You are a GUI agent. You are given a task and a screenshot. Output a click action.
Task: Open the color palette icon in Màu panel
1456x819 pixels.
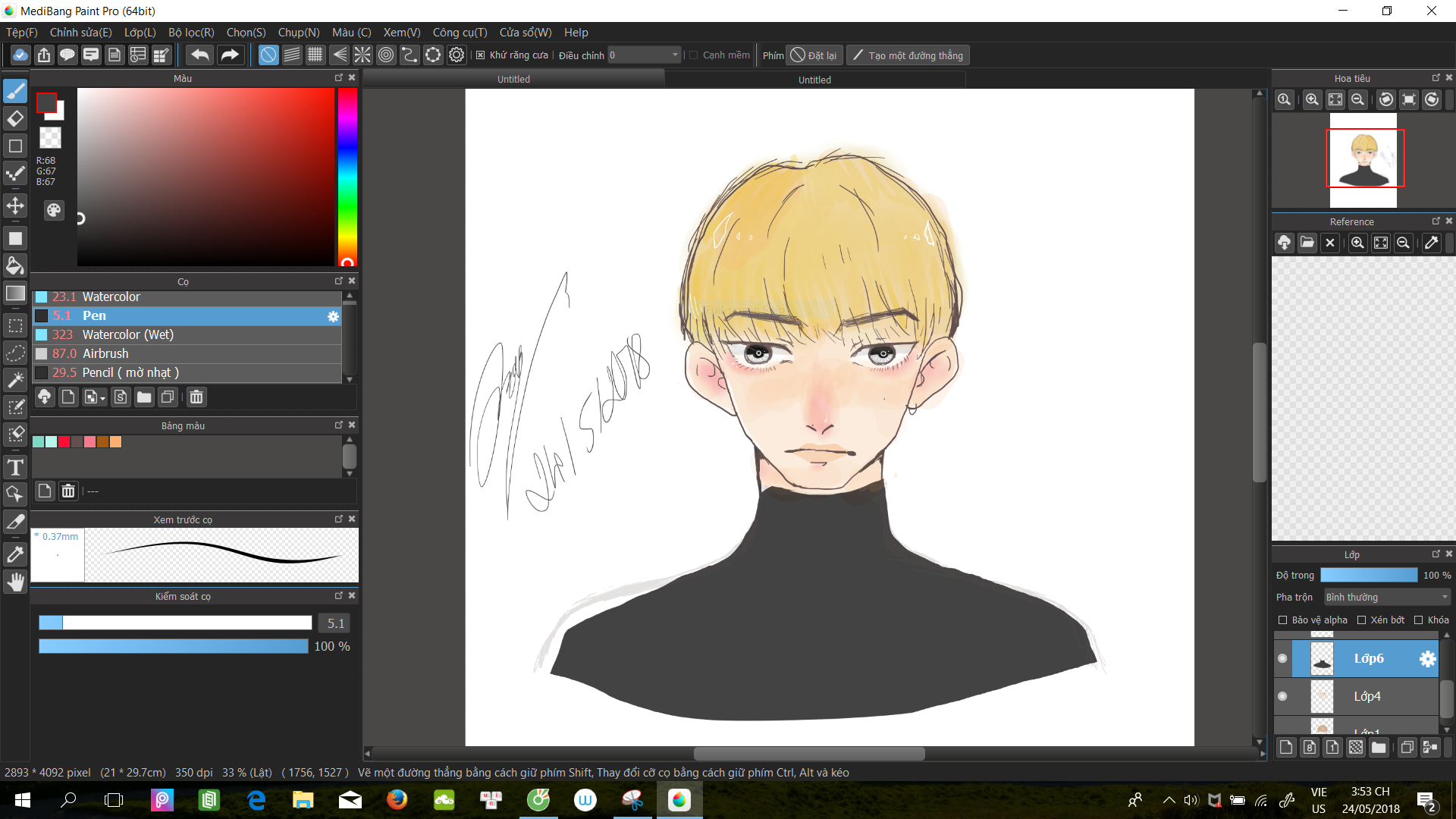pyautogui.click(x=54, y=210)
